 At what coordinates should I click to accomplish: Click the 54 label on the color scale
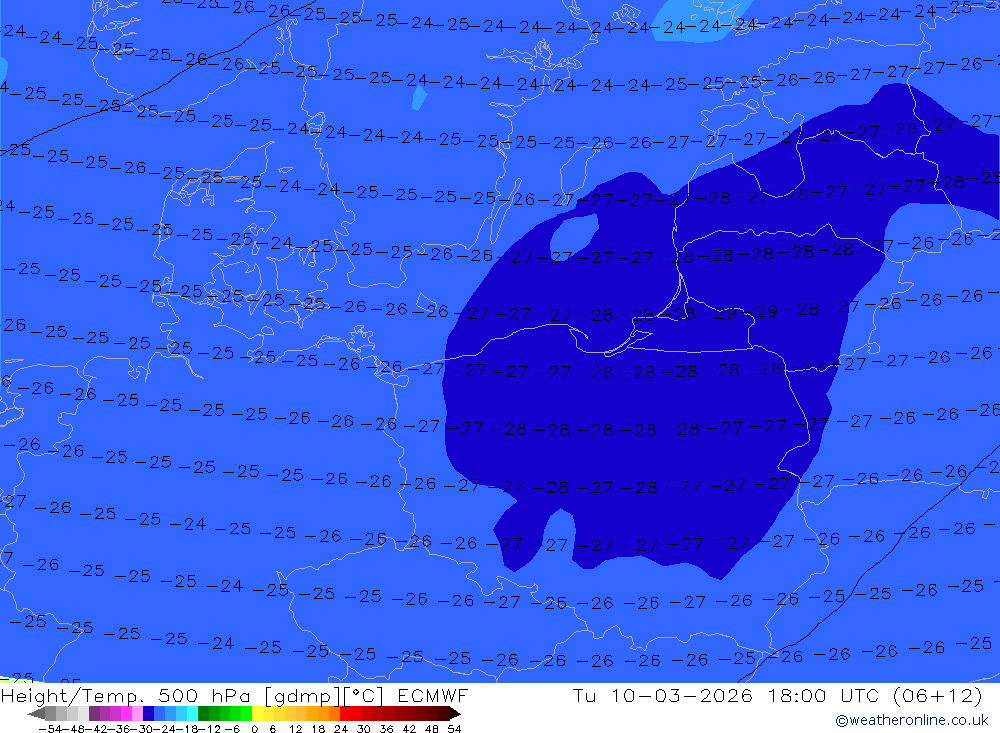[454, 729]
